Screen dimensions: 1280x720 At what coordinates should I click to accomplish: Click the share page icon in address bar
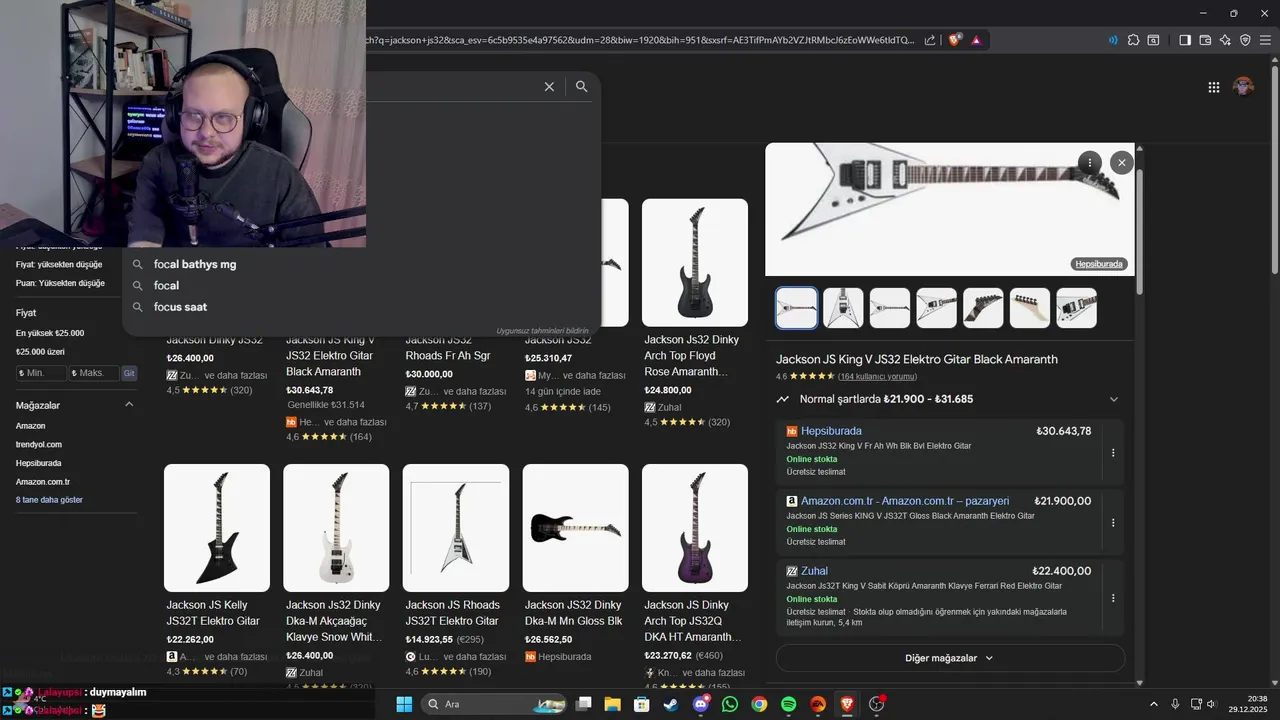pos(930,40)
